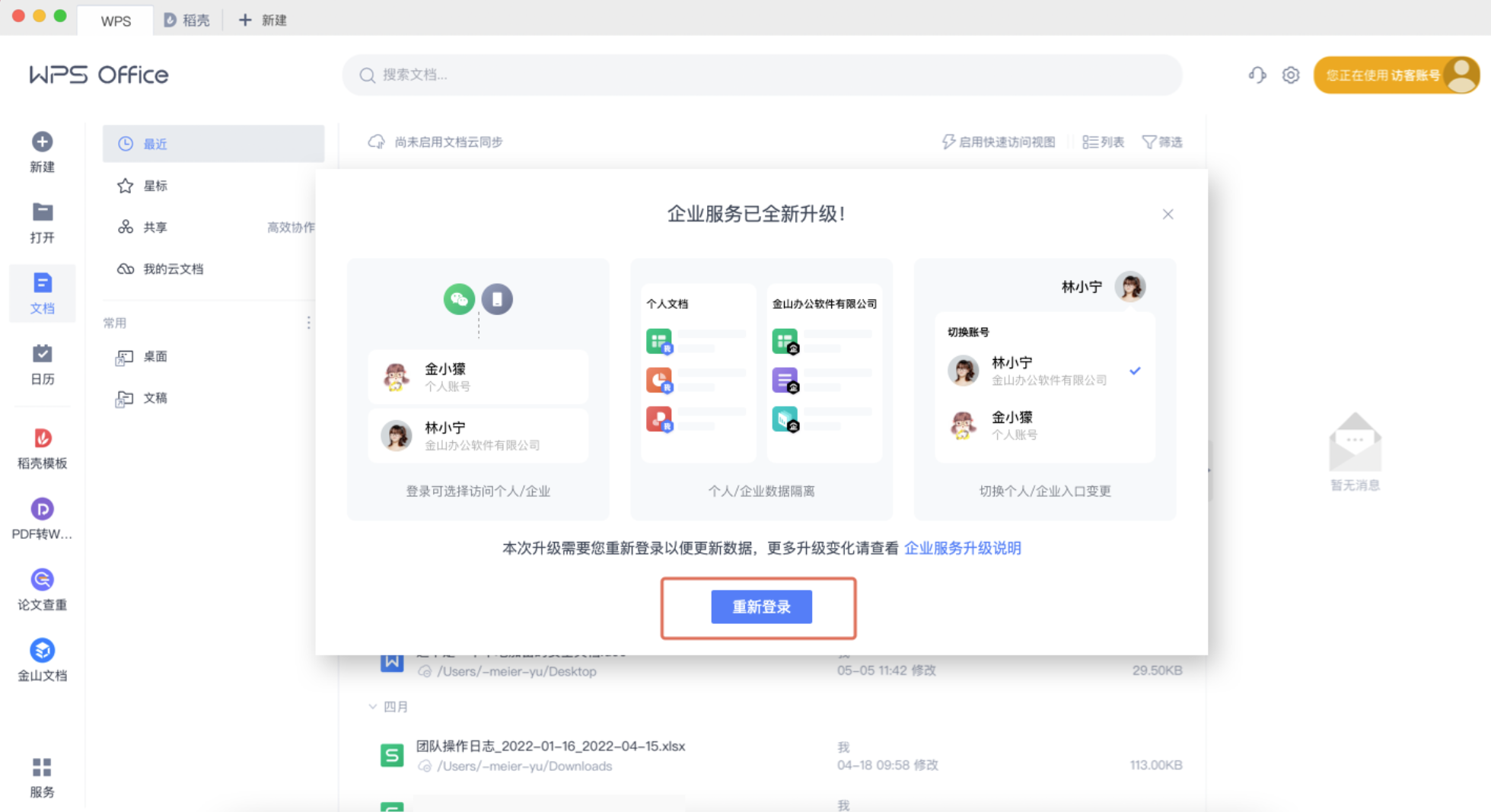Click the phone login icon in dialog
1491x812 pixels.
tap(497, 299)
